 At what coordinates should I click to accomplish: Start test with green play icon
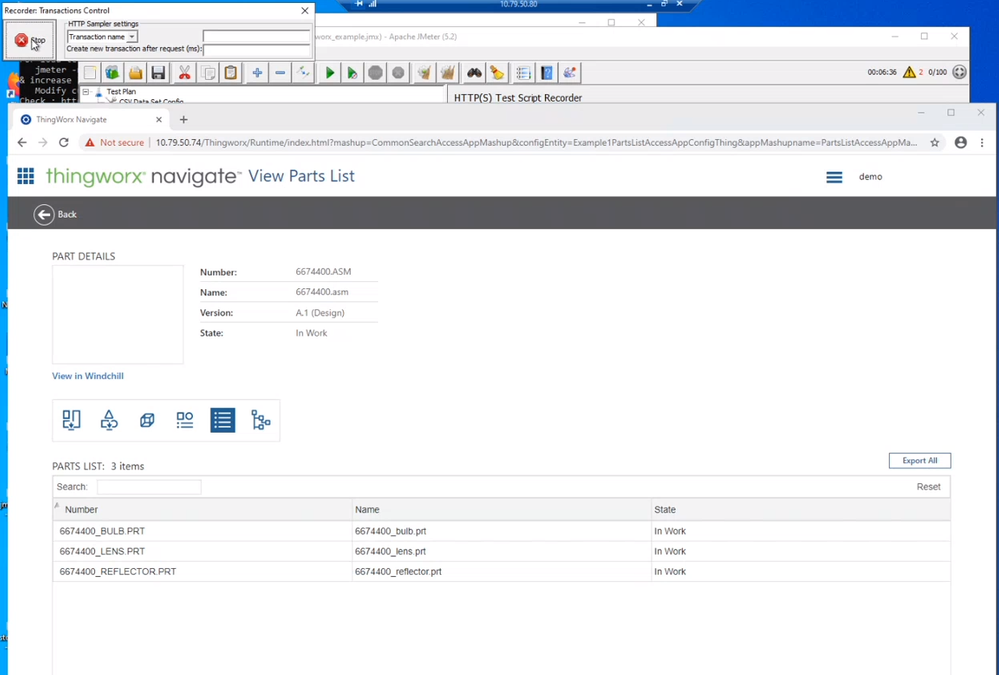tap(329, 73)
